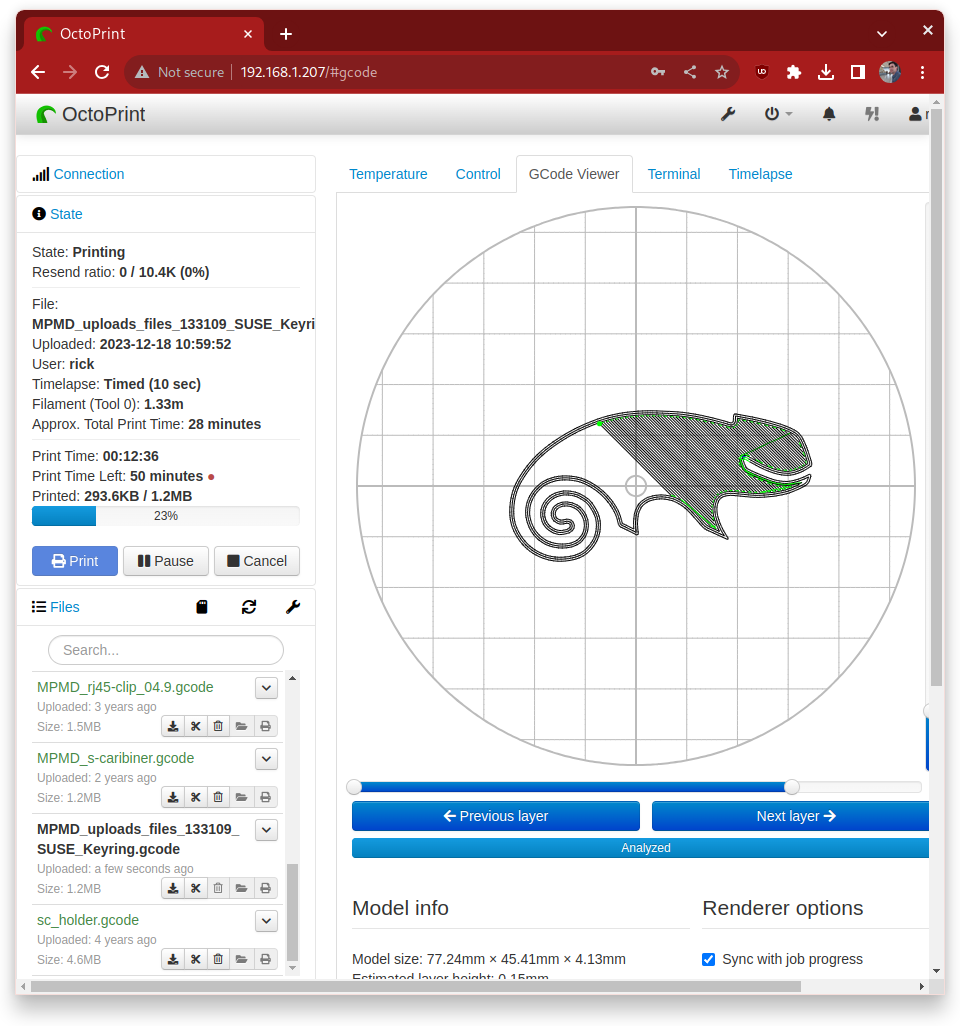This screenshot has height=1026, width=960.
Task: Open the Terminal tab
Action: (x=673, y=174)
